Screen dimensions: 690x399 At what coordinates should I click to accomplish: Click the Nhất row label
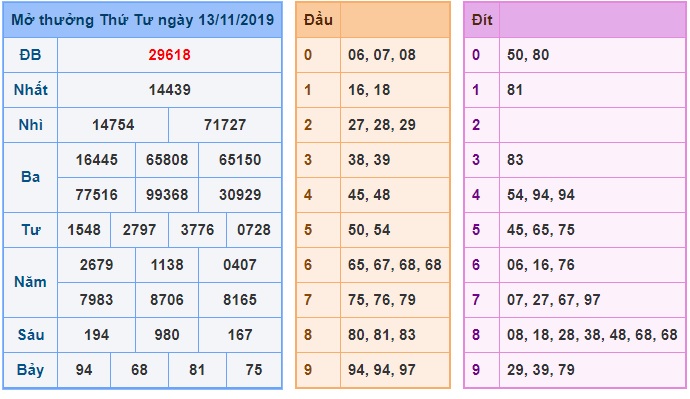[x=30, y=90]
